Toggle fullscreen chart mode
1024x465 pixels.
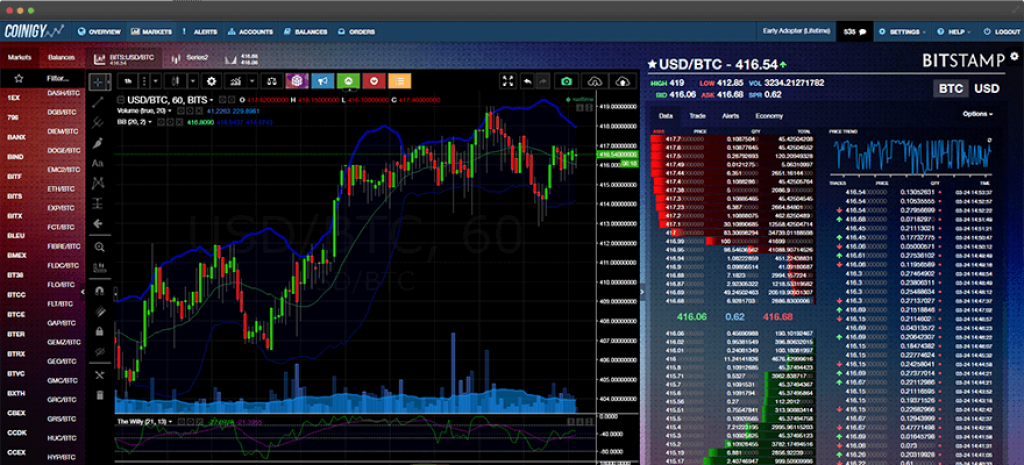[509, 81]
